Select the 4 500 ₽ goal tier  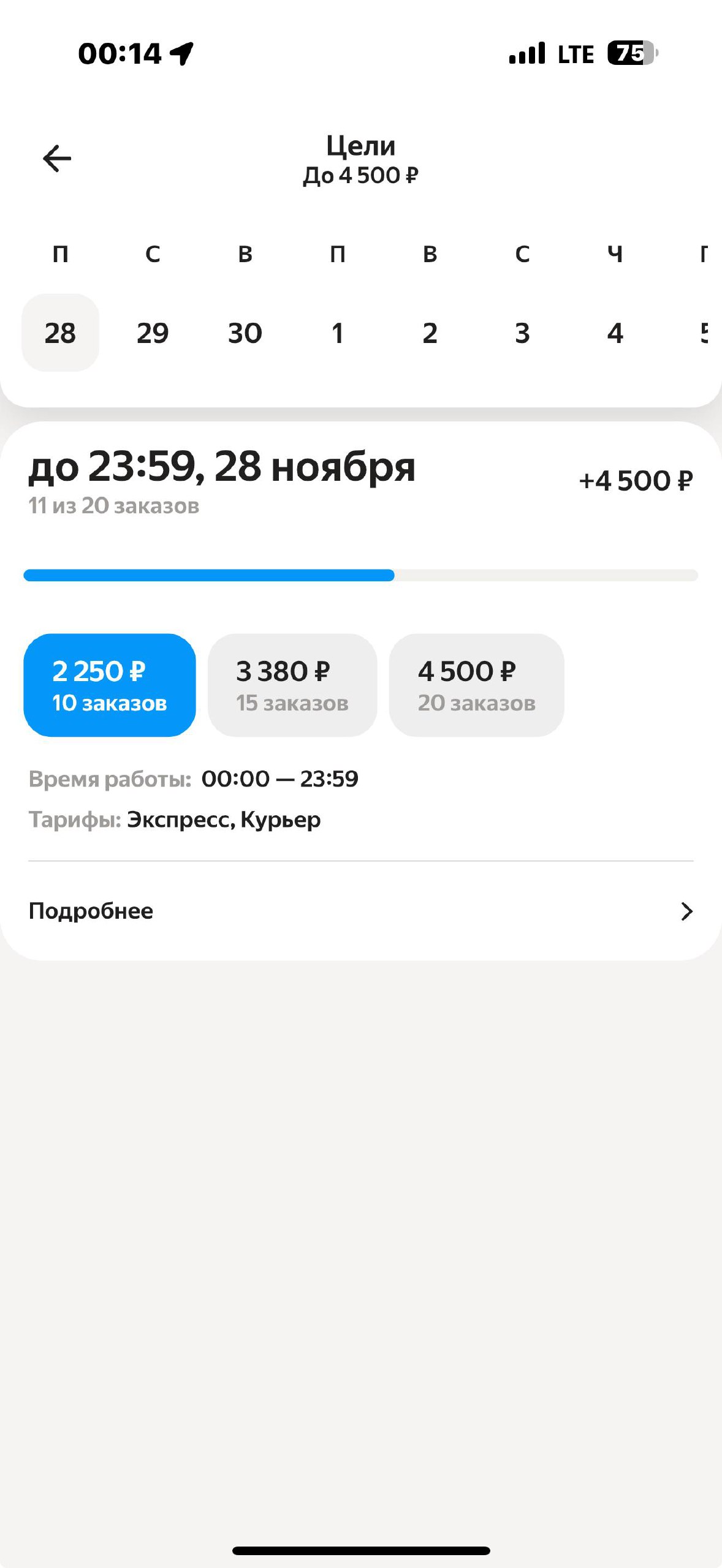pyautogui.click(x=476, y=685)
